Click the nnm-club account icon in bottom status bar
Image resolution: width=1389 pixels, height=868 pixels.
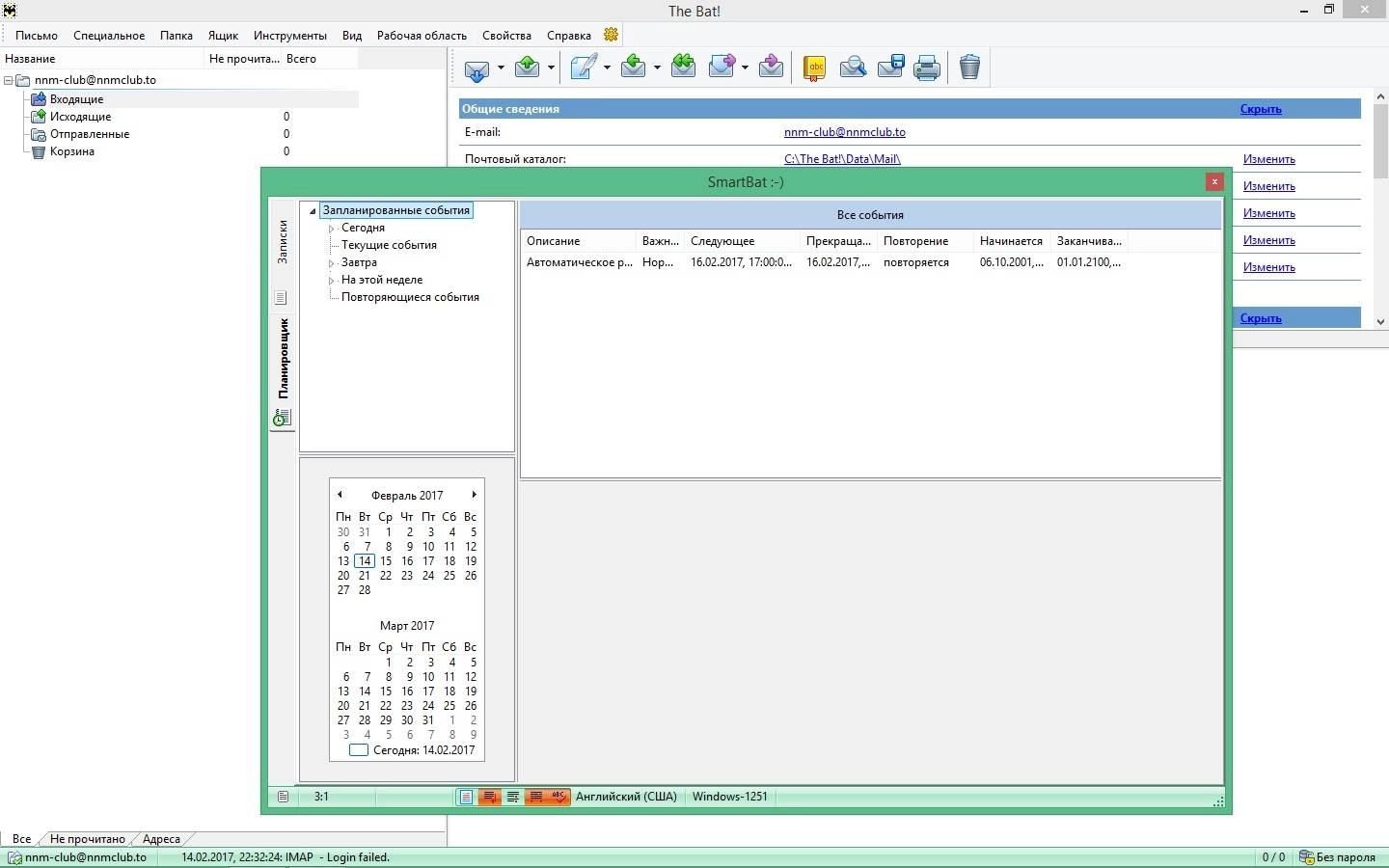pyautogui.click(x=14, y=857)
